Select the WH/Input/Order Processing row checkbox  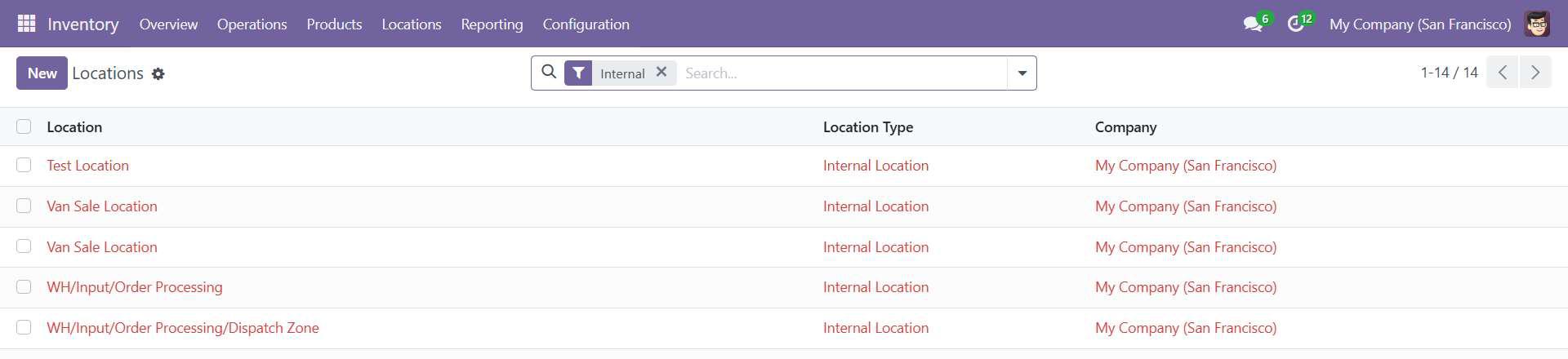24,287
